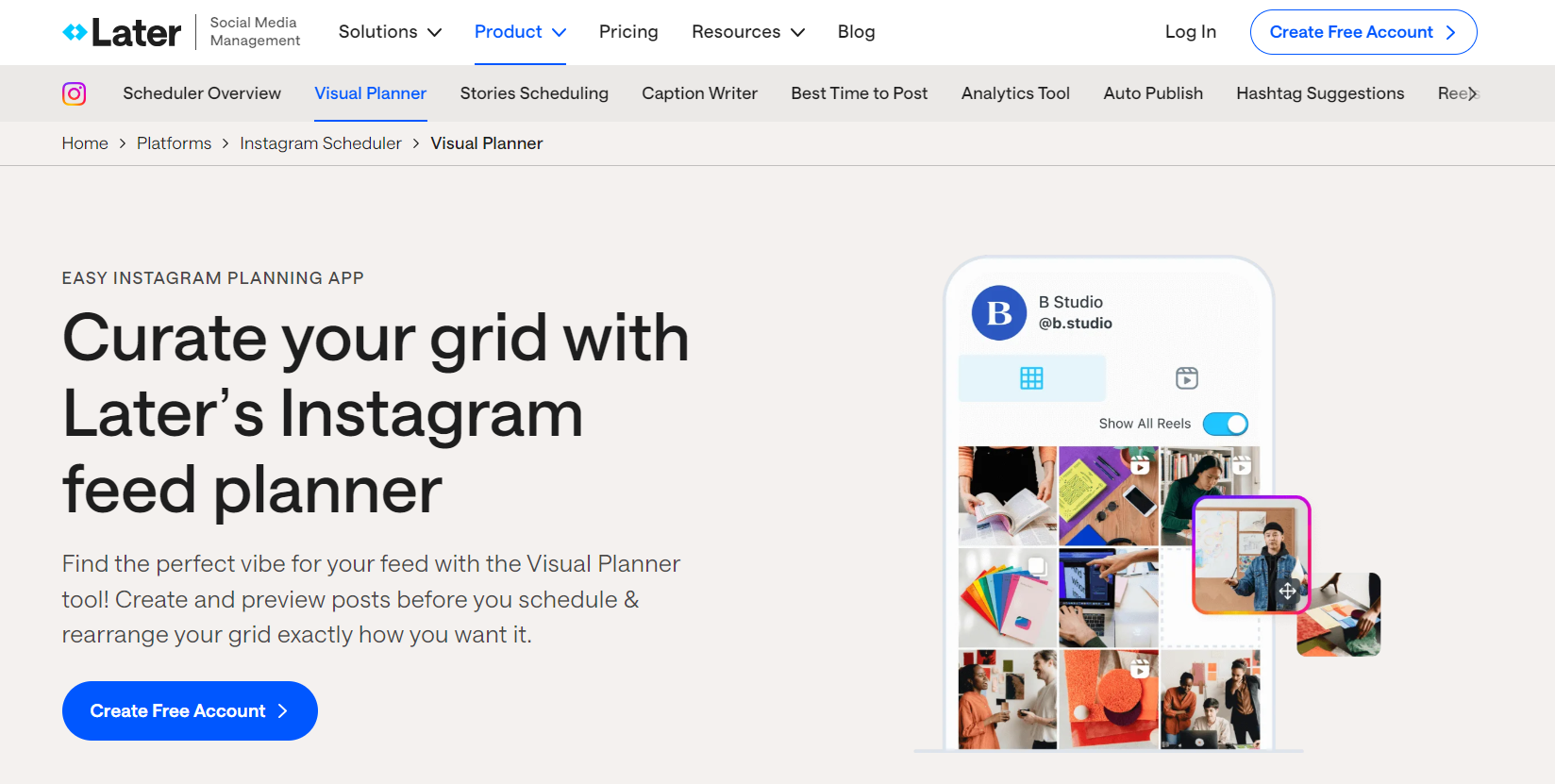Click the header Create Free Account button

(x=1363, y=32)
